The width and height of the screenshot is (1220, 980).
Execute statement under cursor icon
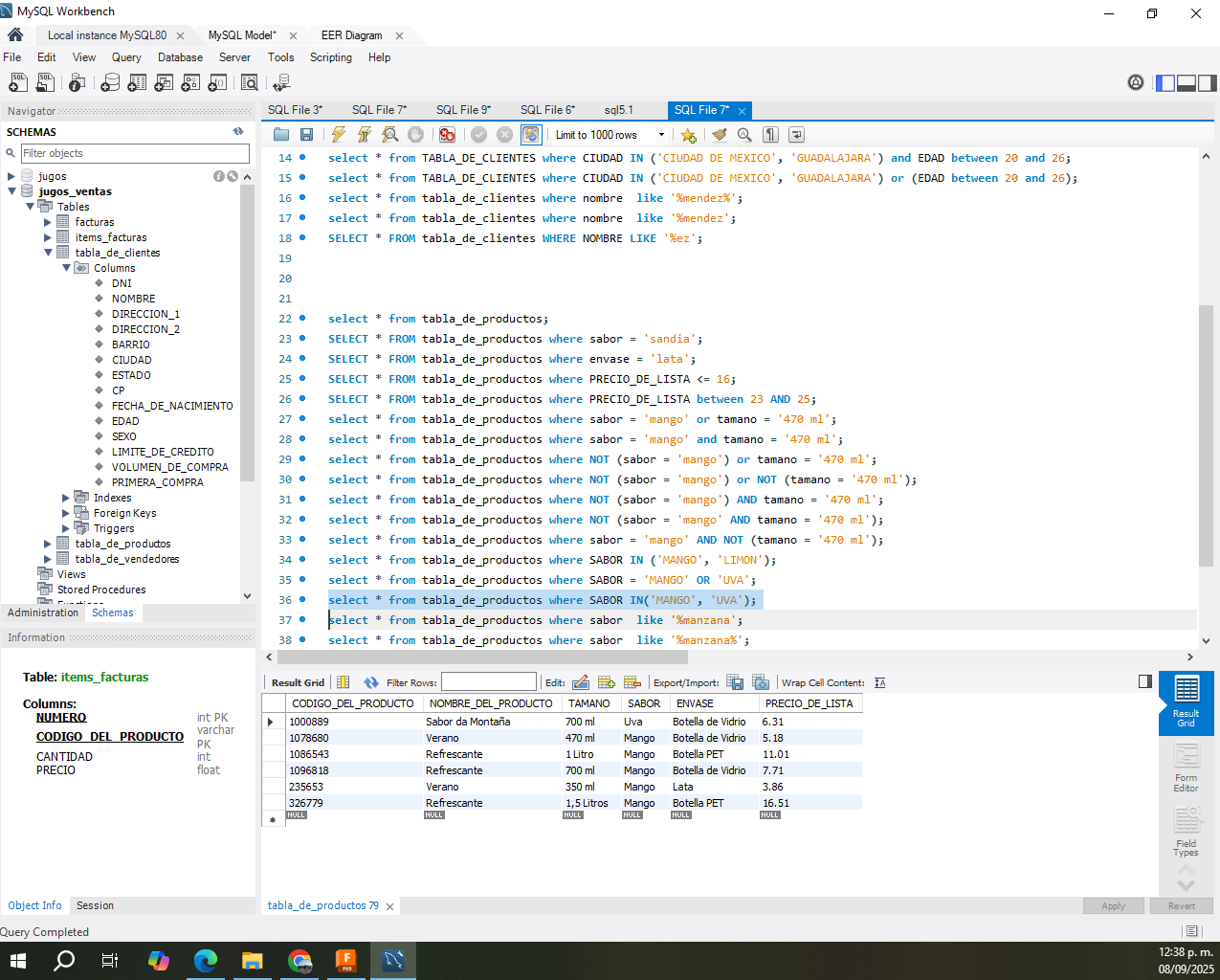(365, 135)
